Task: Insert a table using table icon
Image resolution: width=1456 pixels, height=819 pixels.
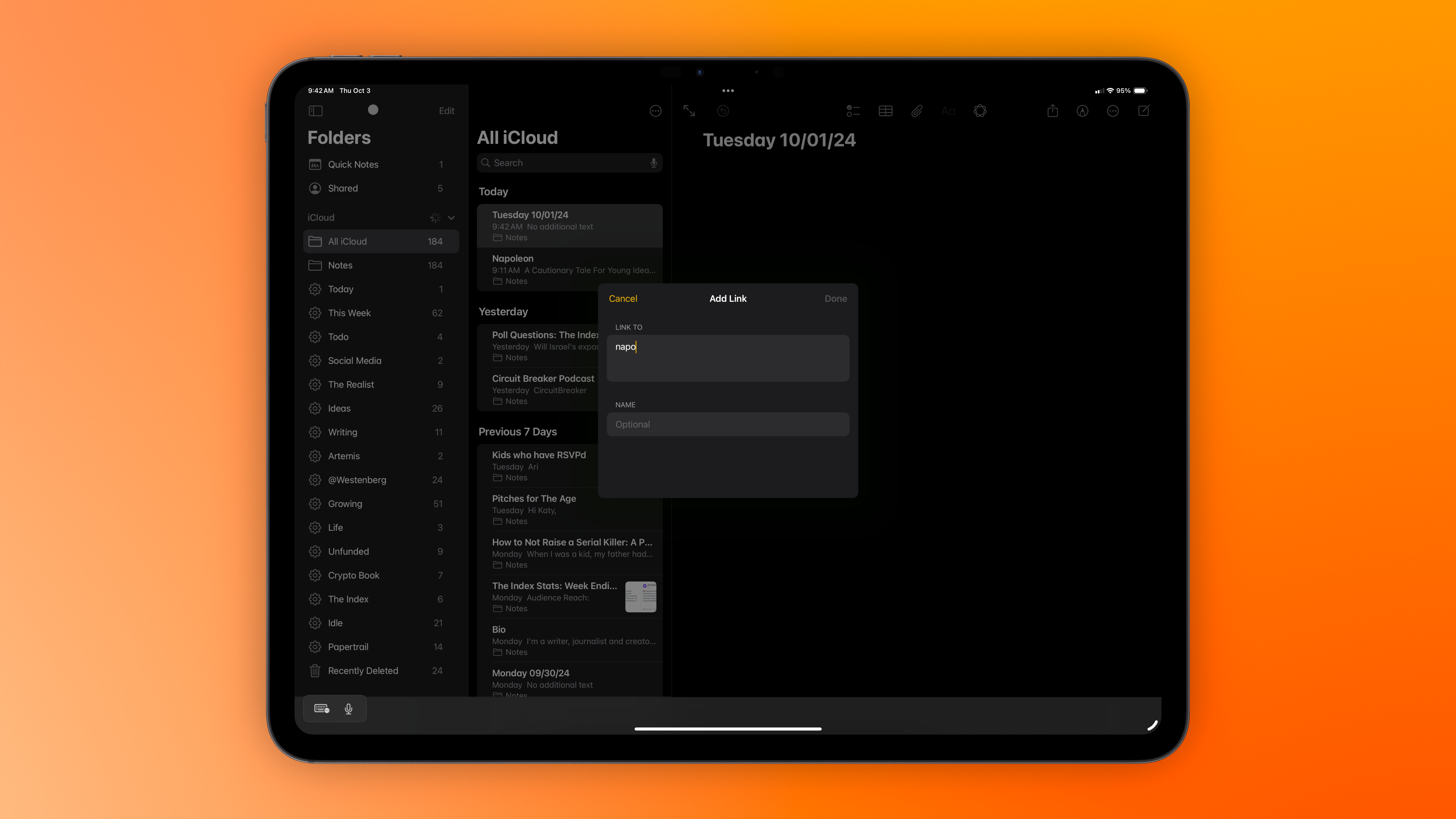Action: [885, 111]
